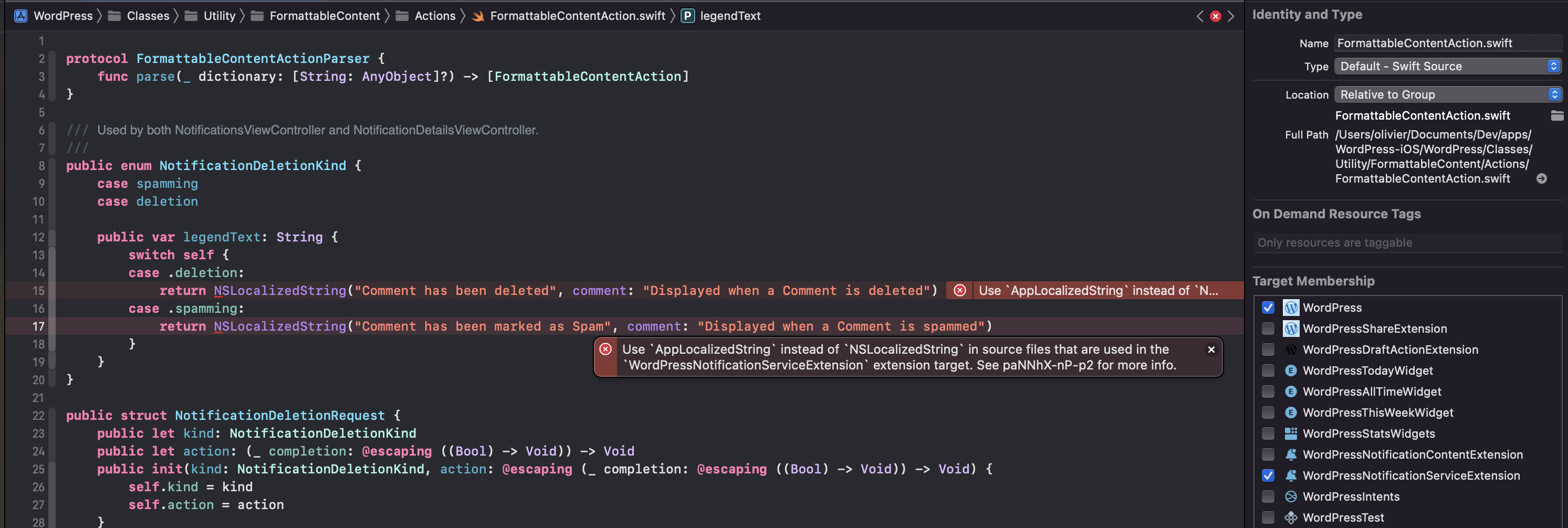Click the WordPressNotificationServiceExtension bell icon
Screen dimensions: 1568x528
point(1291,476)
